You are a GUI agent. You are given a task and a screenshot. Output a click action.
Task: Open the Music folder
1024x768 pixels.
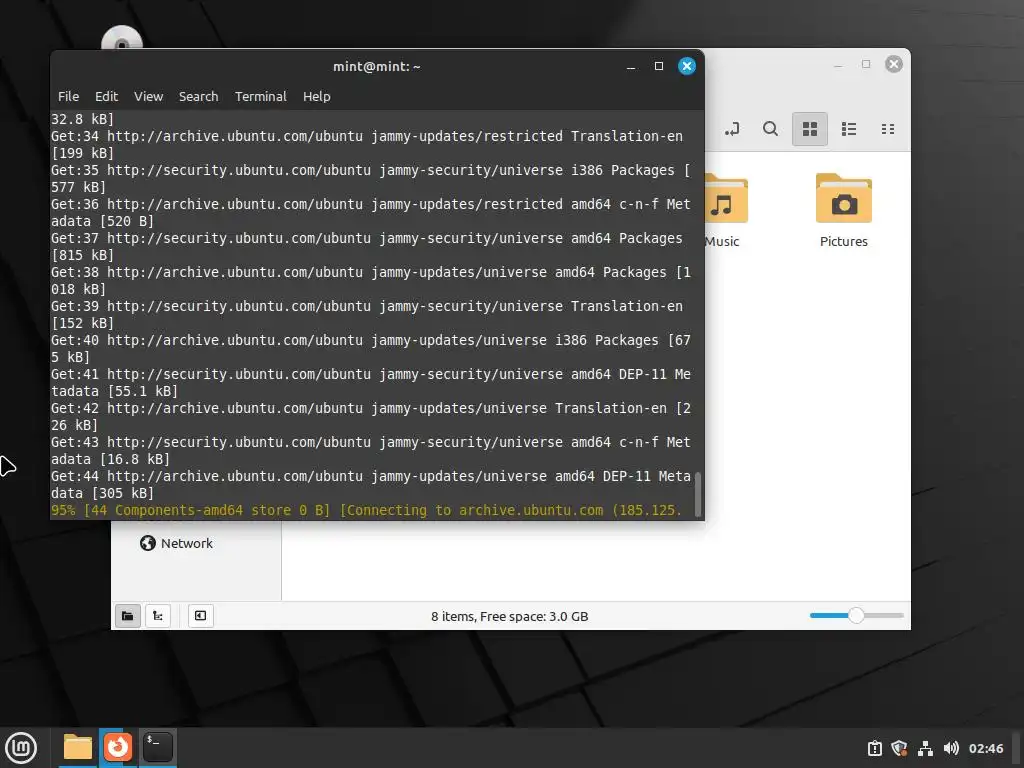coord(725,210)
